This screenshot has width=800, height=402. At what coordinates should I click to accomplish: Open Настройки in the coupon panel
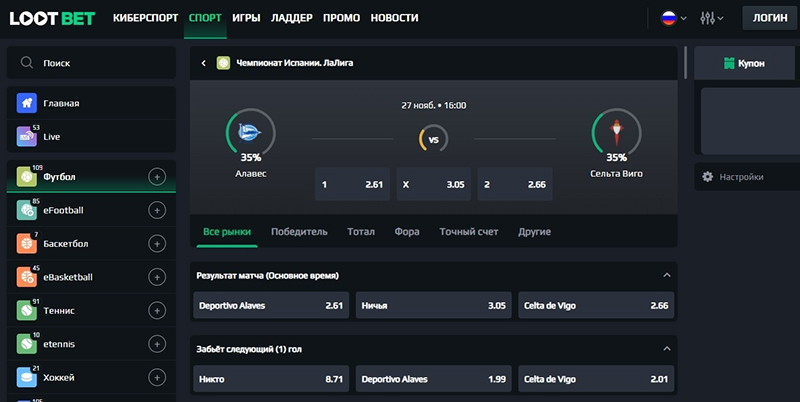(x=747, y=177)
